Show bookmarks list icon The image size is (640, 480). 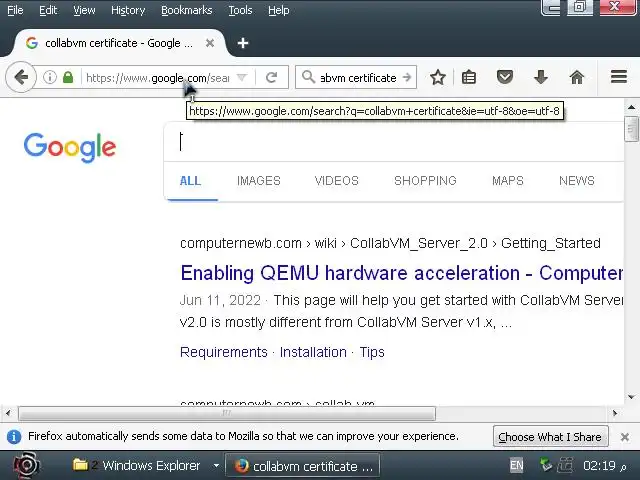pos(469,77)
